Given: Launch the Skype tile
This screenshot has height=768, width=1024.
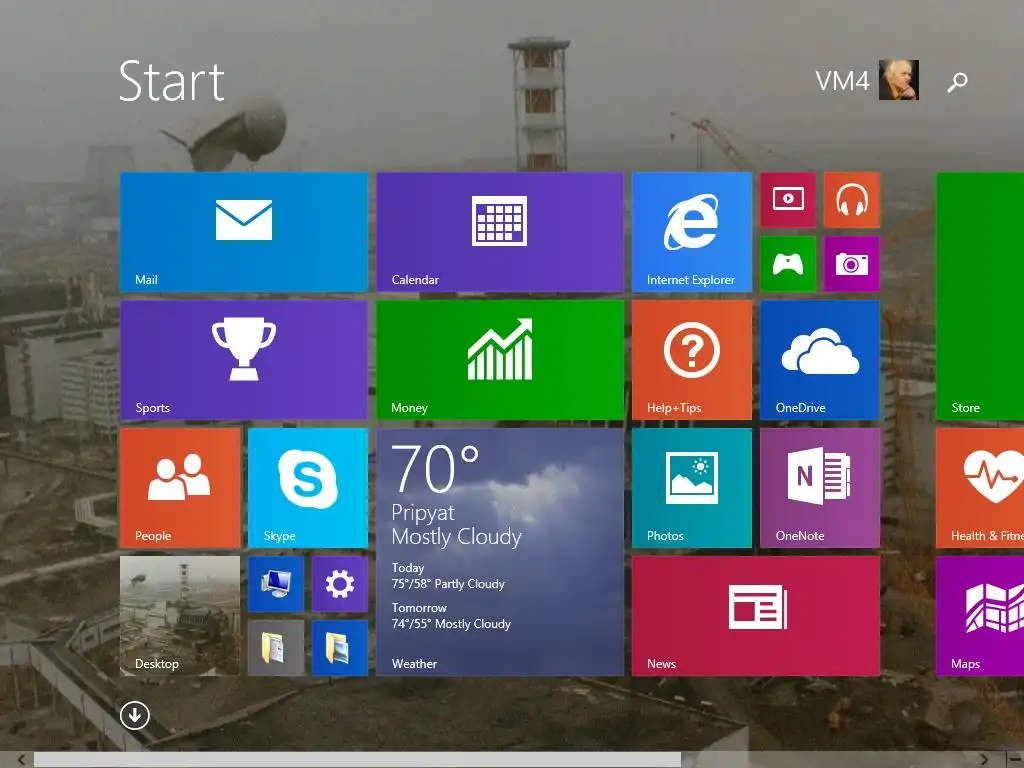Looking at the screenshot, I should point(308,488).
